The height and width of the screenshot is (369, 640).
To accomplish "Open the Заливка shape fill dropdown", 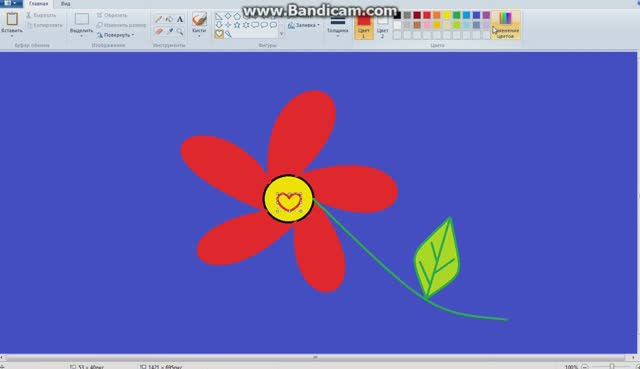I will [x=304, y=25].
